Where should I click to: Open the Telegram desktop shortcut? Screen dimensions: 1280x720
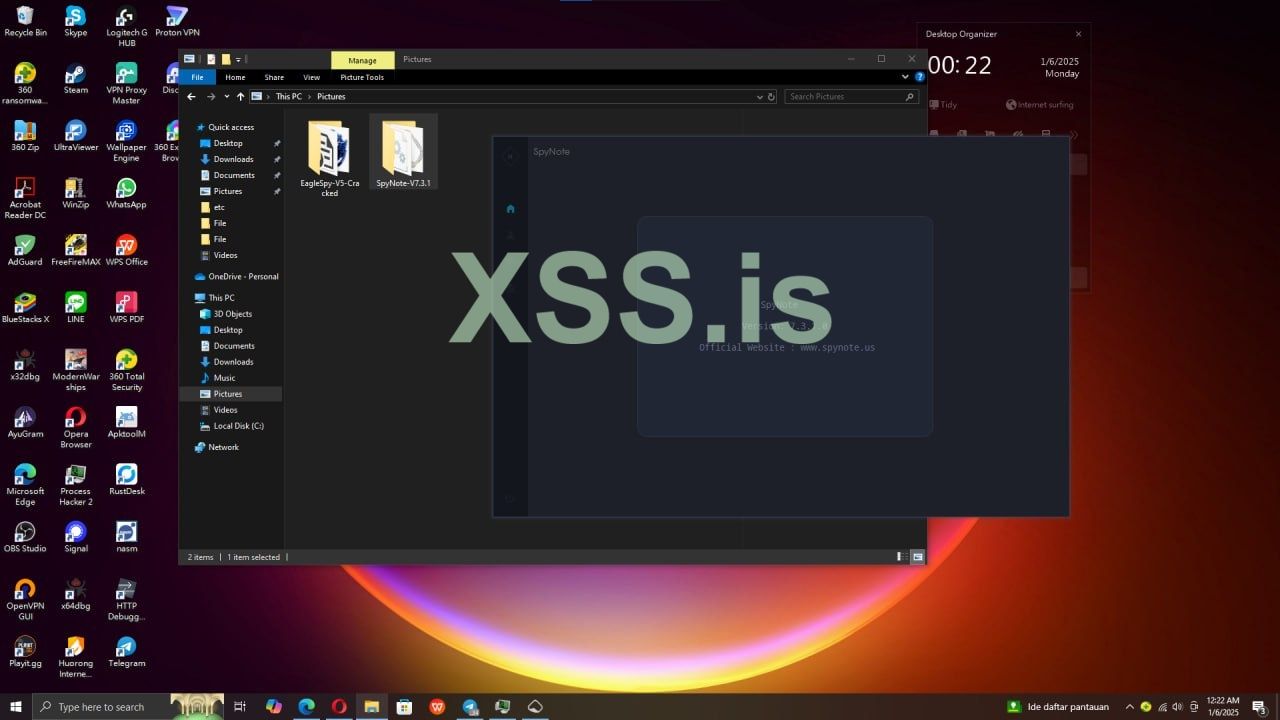126,652
